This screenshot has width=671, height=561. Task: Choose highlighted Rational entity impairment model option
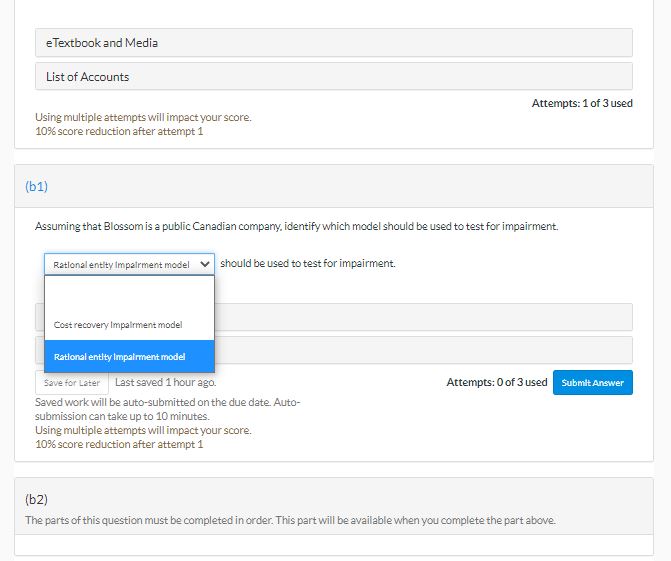[120, 357]
